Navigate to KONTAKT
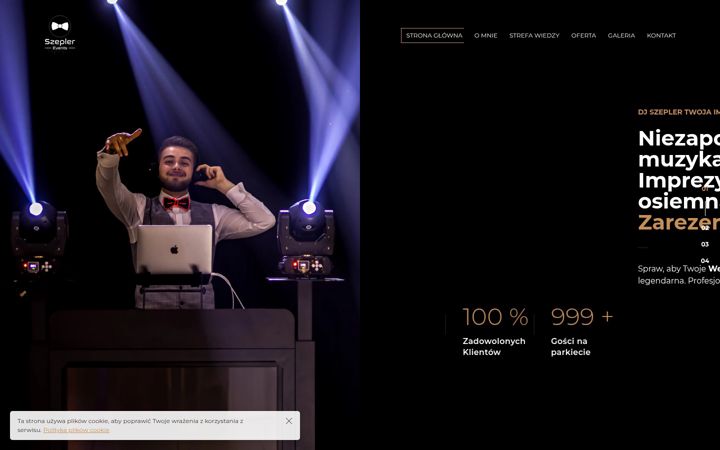The image size is (720, 450). (661, 35)
